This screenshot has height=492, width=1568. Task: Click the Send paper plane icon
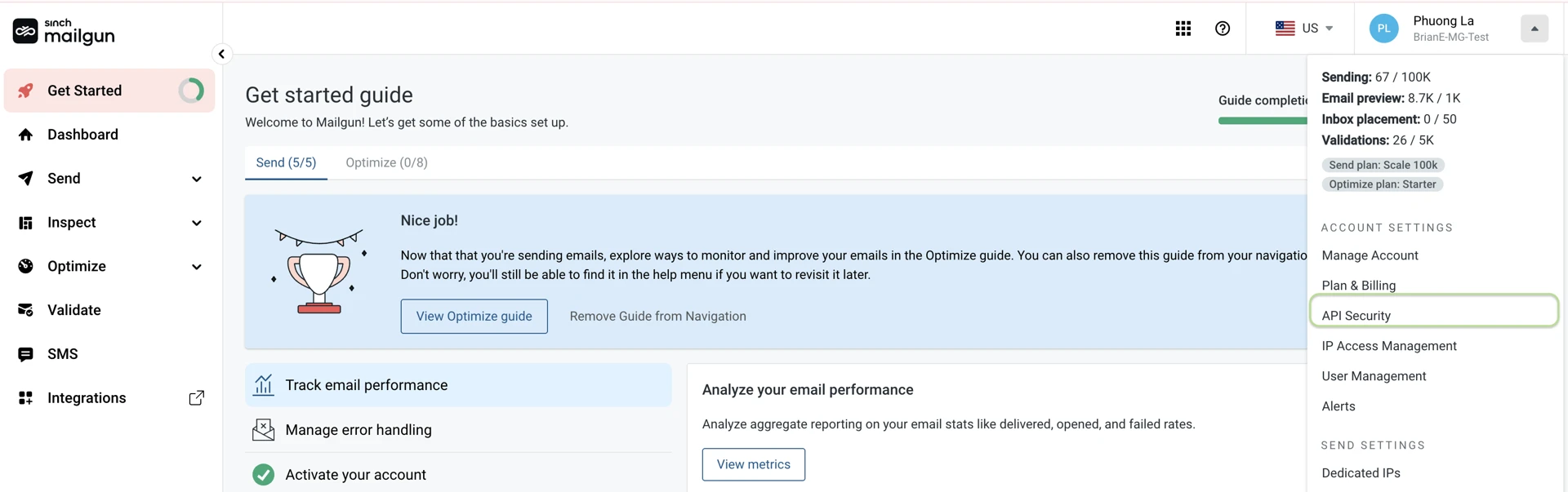click(26, 179)
